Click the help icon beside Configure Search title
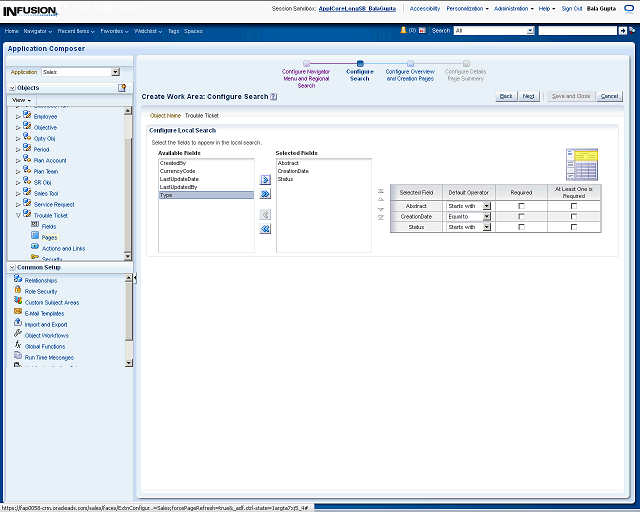This screenshot has width=640, height=512. coord(273,97)
